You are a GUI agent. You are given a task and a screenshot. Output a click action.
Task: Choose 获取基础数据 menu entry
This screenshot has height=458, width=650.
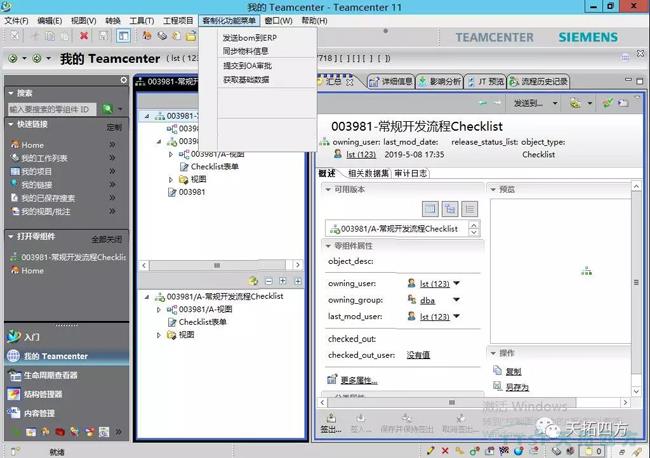246,80
